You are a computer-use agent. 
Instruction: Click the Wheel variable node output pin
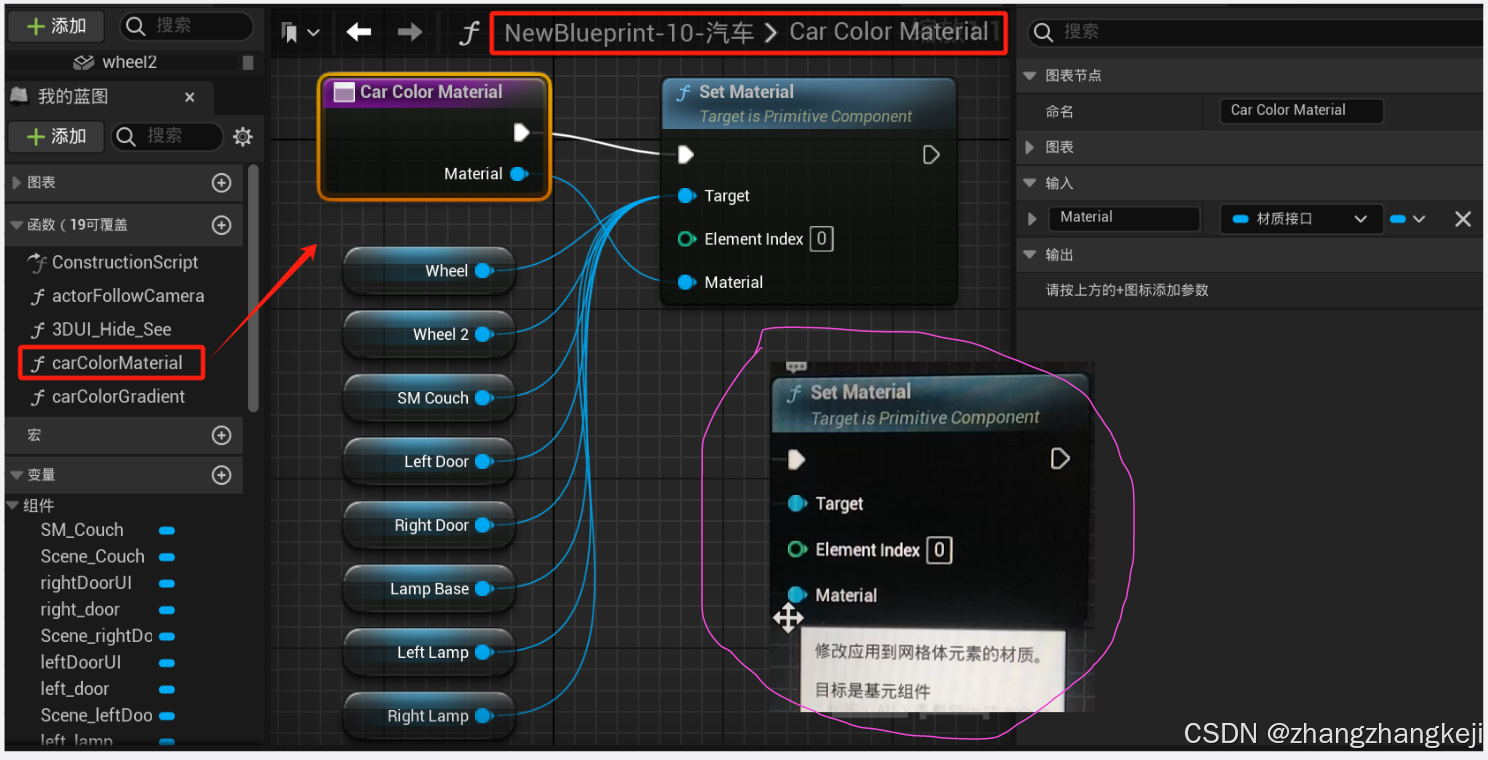(x=484, y=271)
